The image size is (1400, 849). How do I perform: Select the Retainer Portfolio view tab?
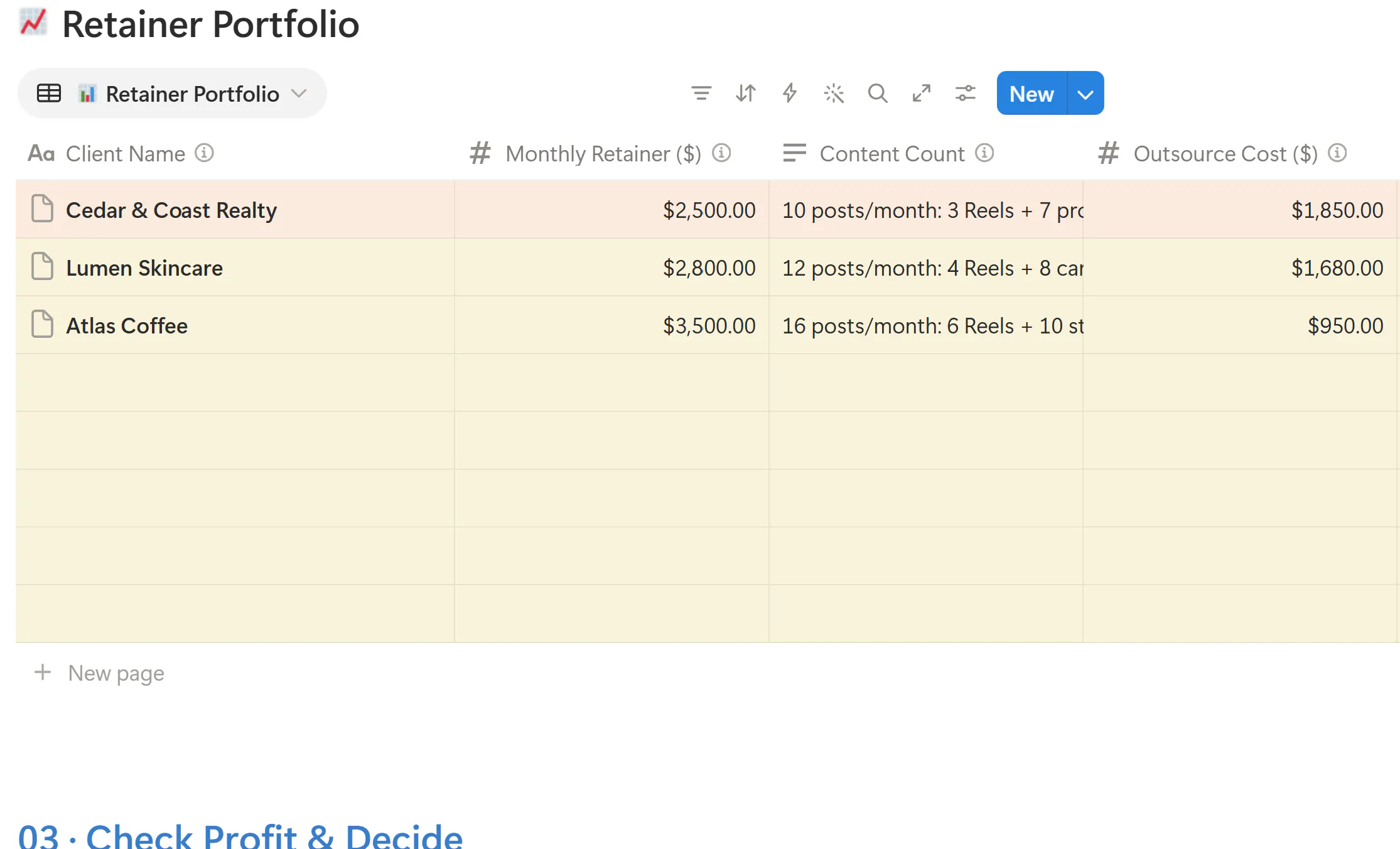pyautogui.click(x=172, y=94)
